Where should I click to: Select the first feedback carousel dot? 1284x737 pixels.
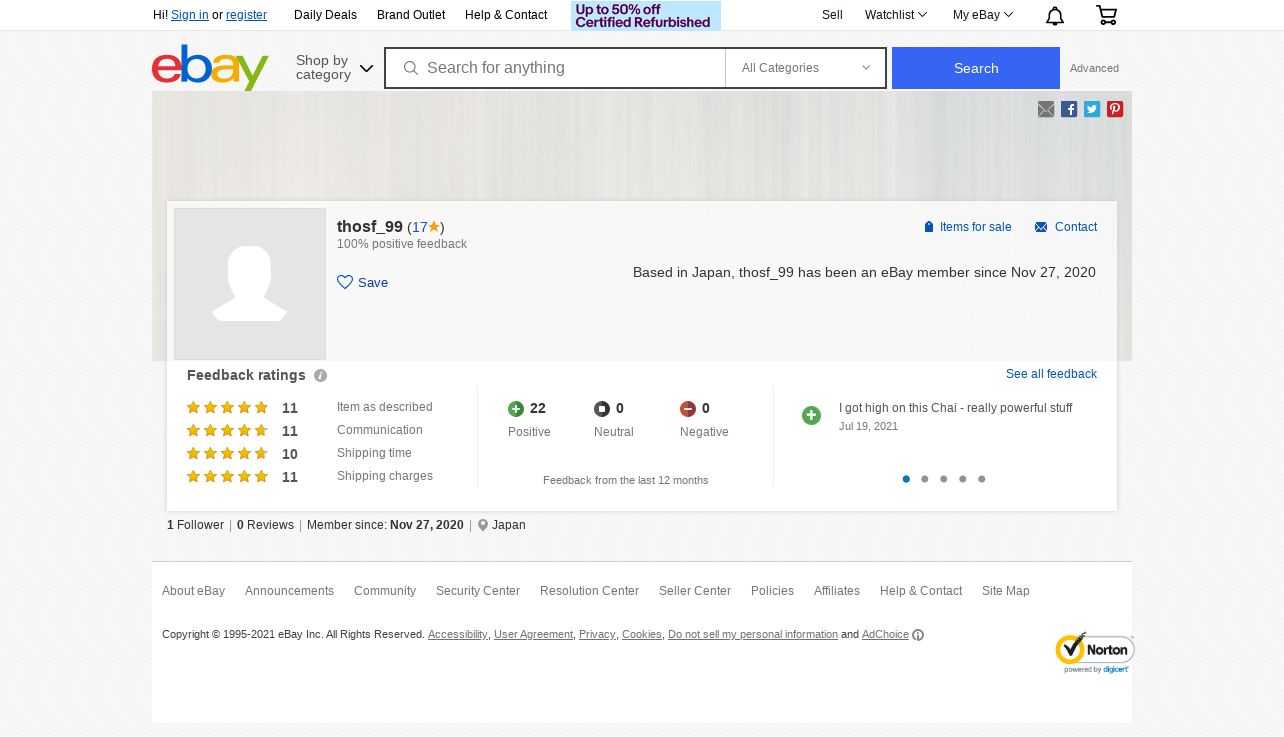[x=906, y=479]
